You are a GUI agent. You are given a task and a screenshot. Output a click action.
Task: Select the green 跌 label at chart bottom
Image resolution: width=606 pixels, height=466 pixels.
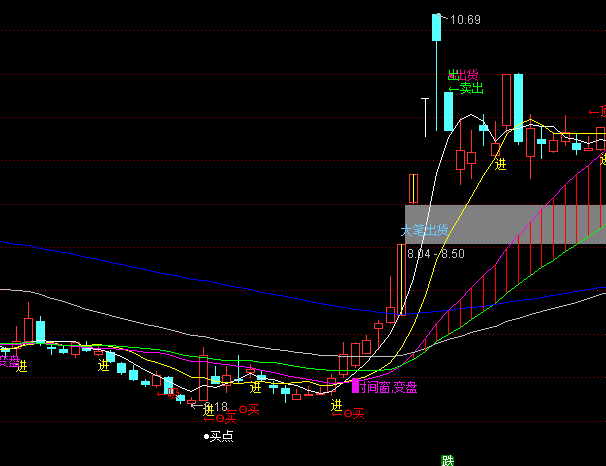[447, 461]
